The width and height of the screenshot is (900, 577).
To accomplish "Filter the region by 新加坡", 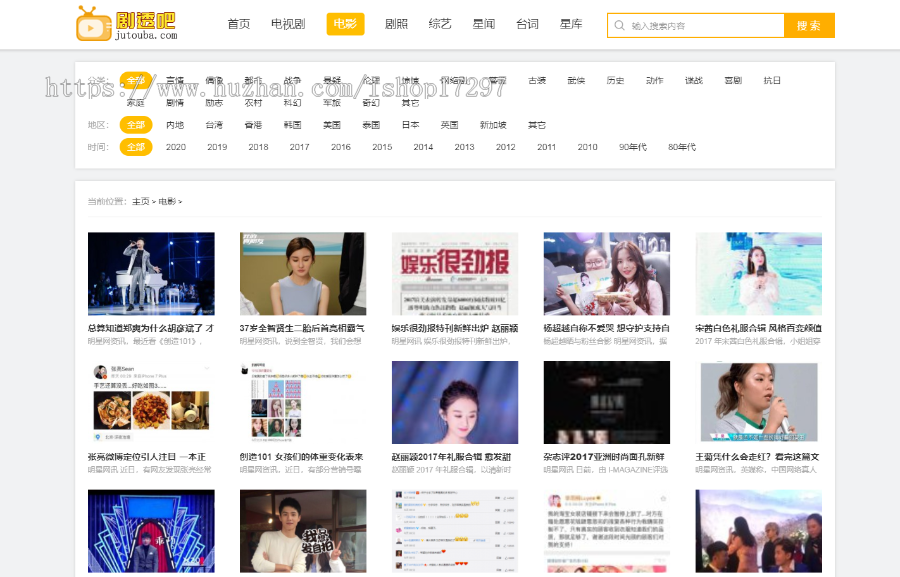I will coord(493,125).
